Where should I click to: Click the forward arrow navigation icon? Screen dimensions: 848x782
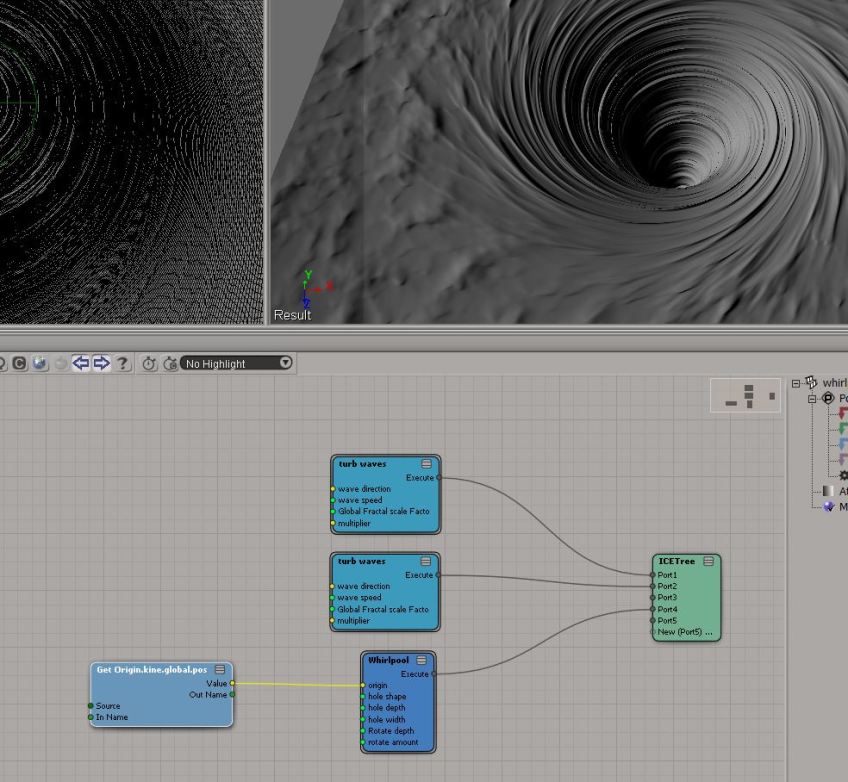click(x=101, y=363)
